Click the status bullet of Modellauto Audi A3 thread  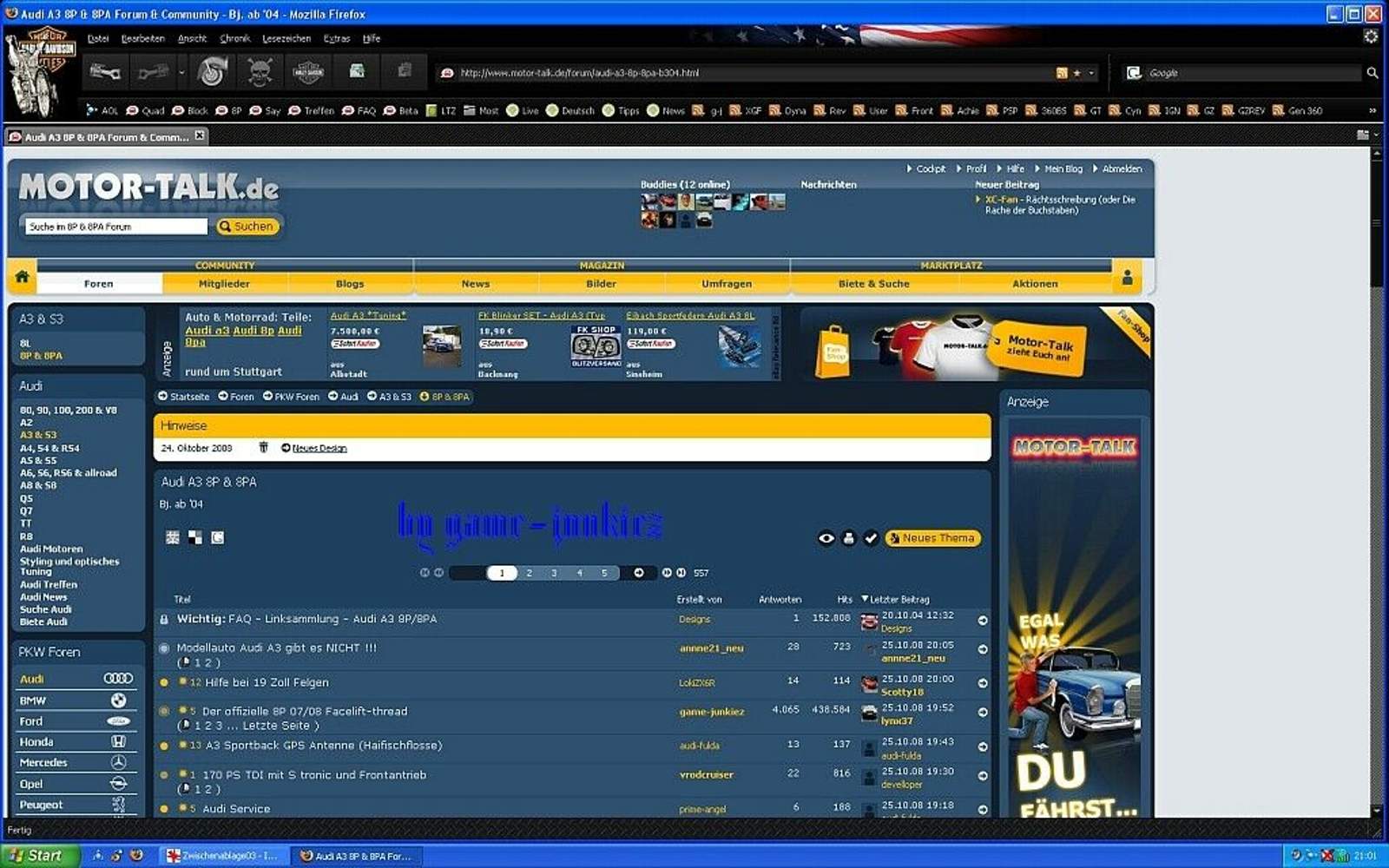click(164, 648)
